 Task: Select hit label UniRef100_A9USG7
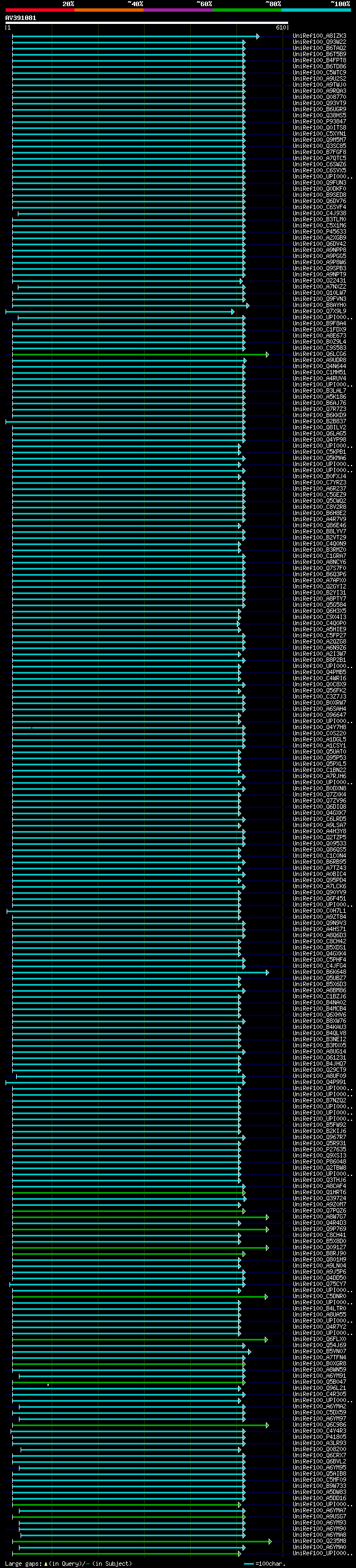click(x=319, y=1517)
